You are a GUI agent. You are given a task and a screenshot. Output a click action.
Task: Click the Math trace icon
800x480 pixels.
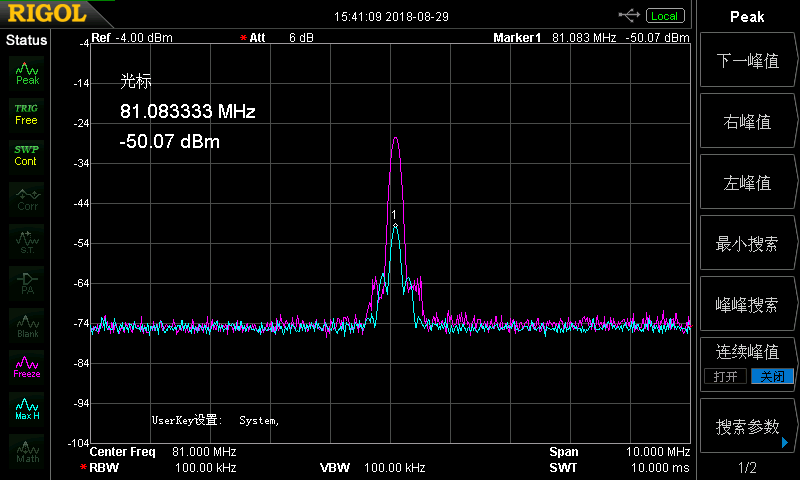(27, 450)
